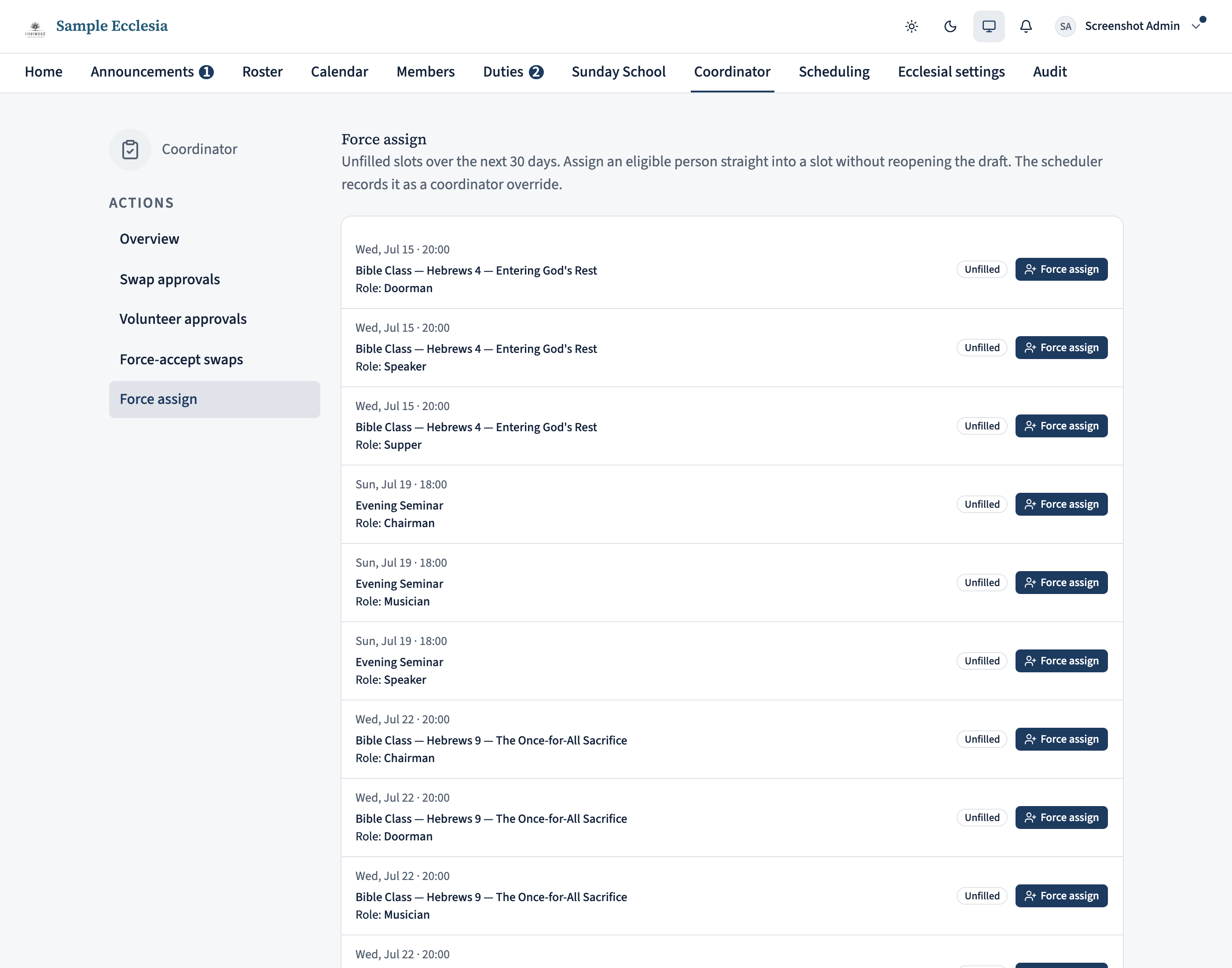Click 'Role: Musician' under Hebrews 9
The width and height of the screenshot is (1232, 968).
point(392,915)
